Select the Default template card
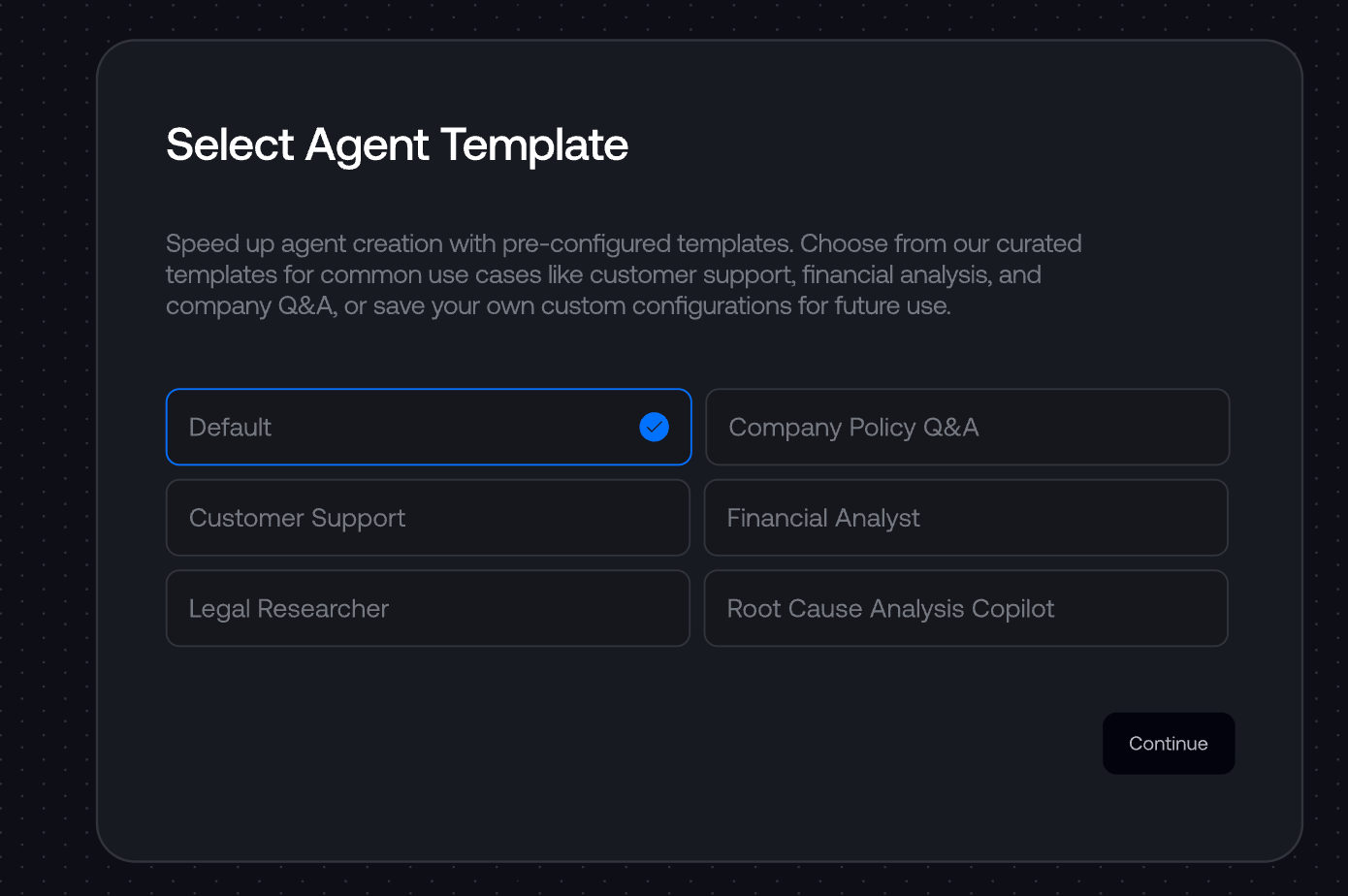The image size is (1348, 896). (428, 427)
